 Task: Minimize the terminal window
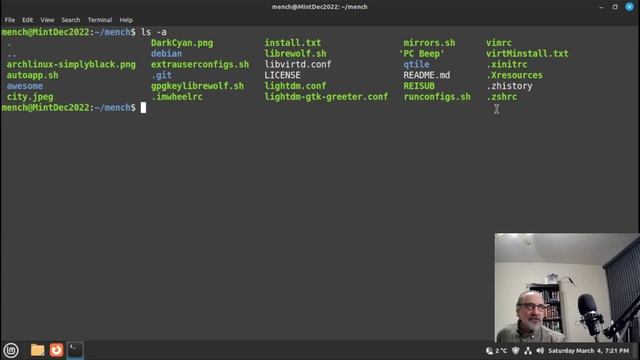click(x=601, y=7)
